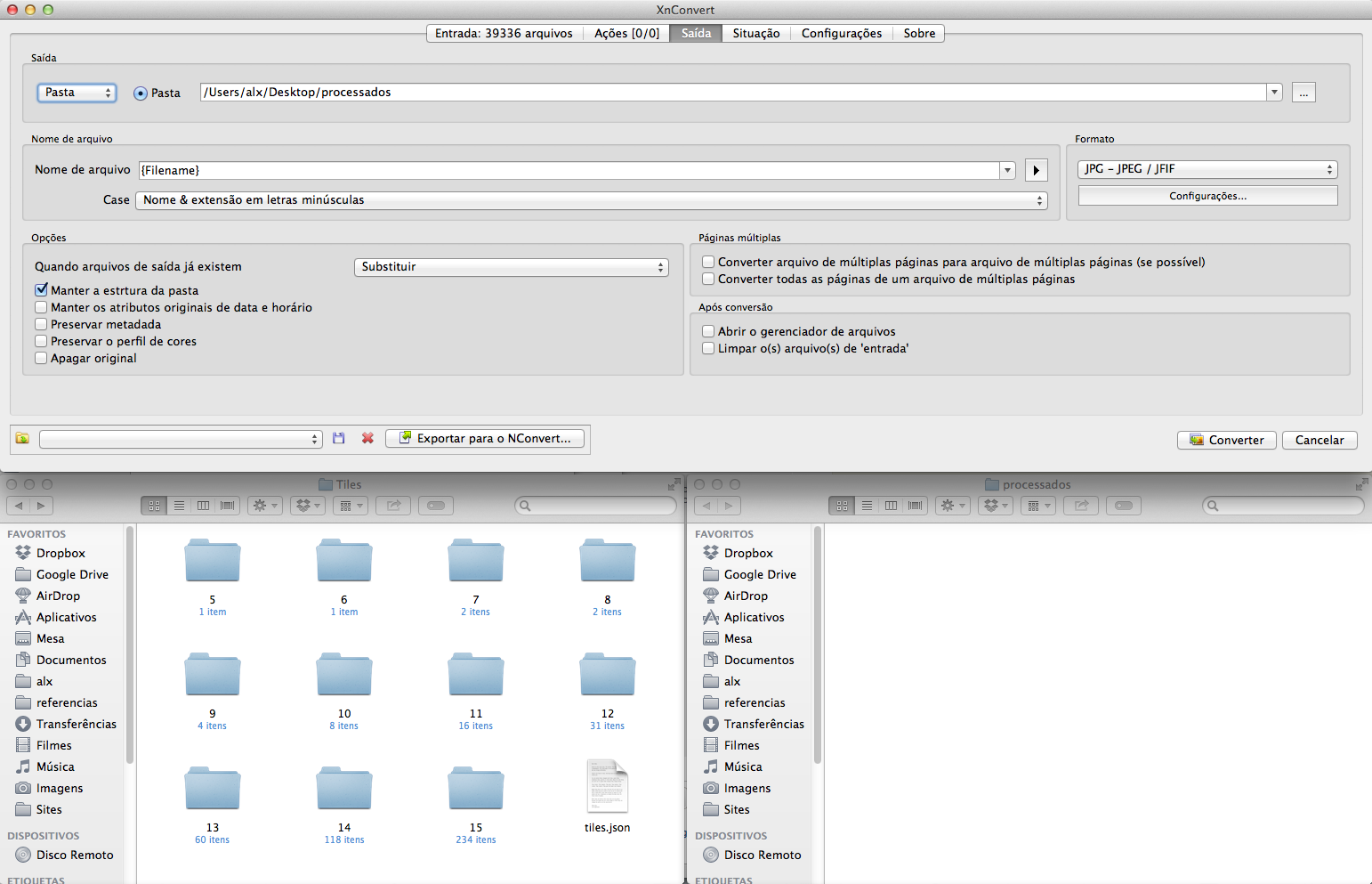Click the browse output folder ellipsis button
The height and width of the screenshot is (884, 1372).
[x=1303, y=93]
